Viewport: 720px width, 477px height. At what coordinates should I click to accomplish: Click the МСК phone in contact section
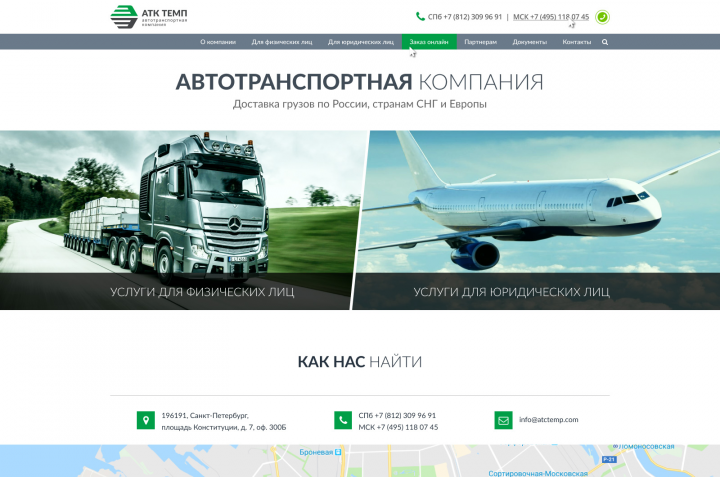point(398,427)
